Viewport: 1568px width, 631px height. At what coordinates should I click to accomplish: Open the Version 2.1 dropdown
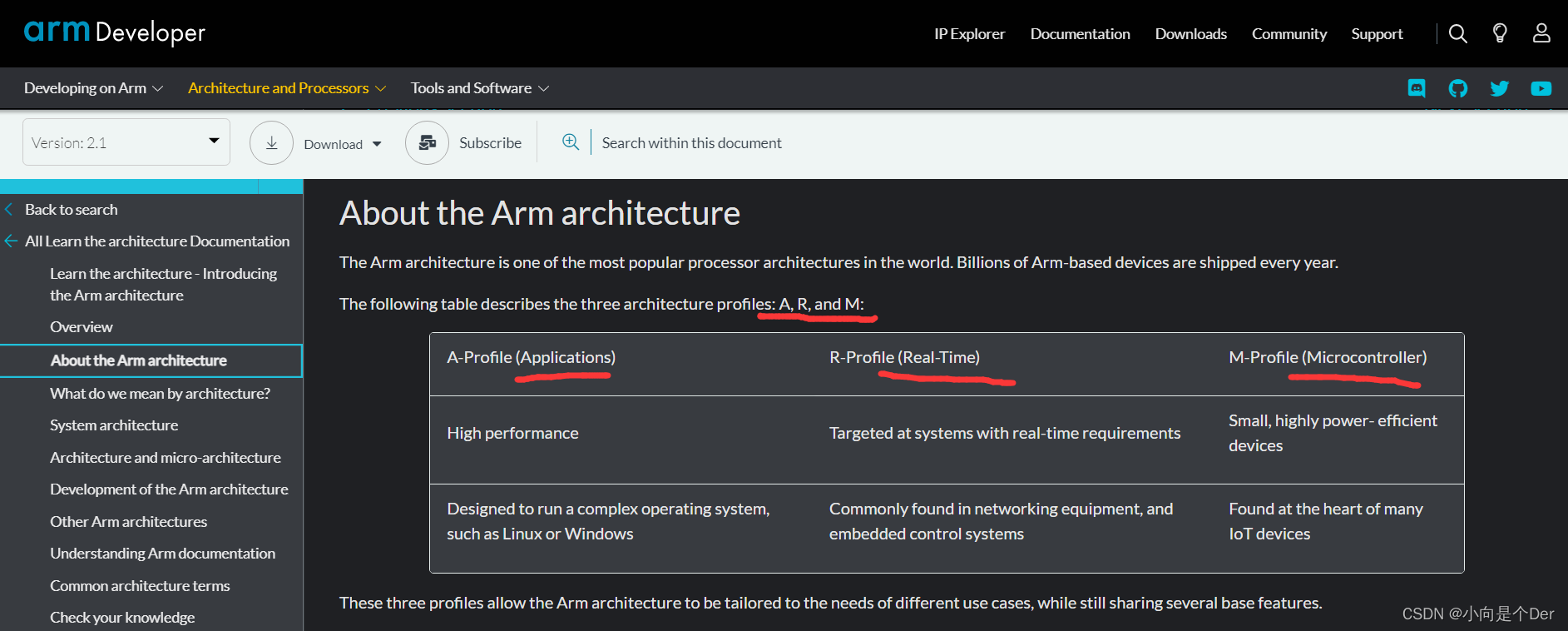click(126, 142)
